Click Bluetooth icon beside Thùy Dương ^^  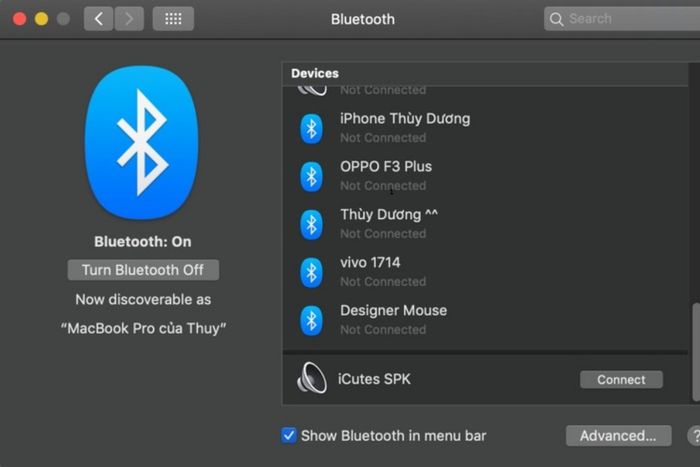click(311, 225)
